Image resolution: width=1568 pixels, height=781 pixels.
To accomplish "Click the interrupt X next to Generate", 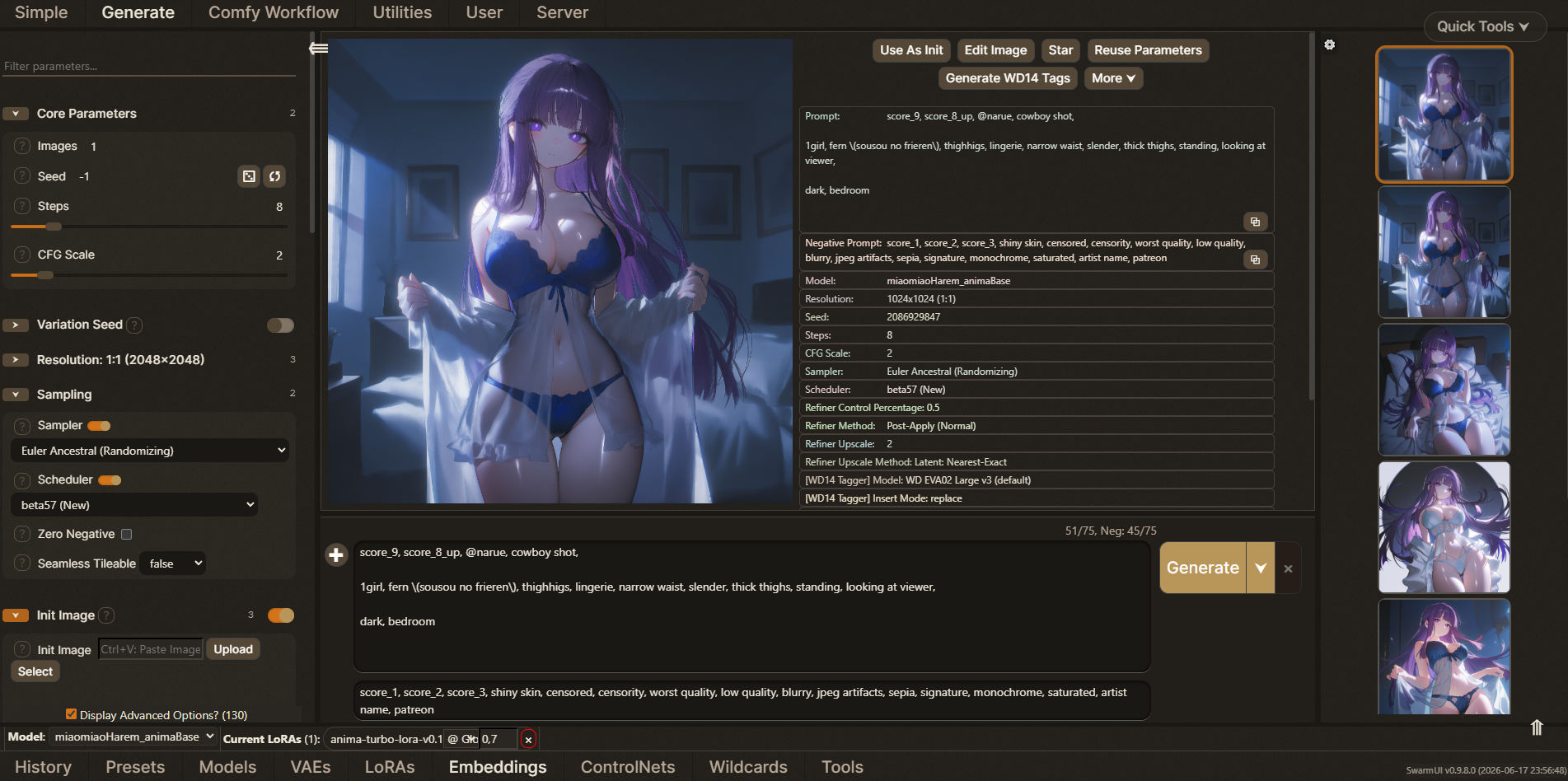I will point(1289,568).
